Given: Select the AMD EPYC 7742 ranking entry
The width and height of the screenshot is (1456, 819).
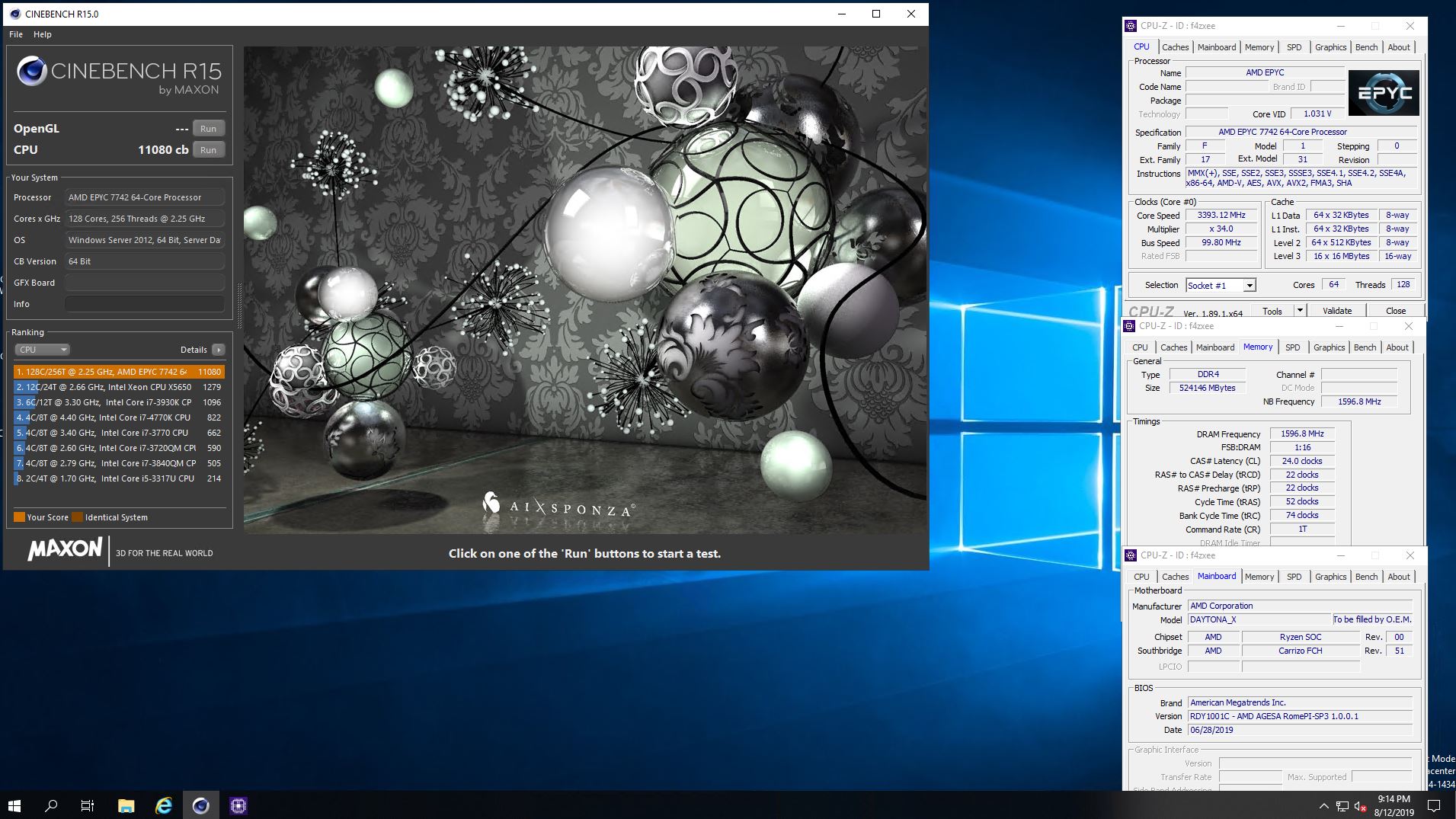Looking at the screenshot, I should (x=119, y=372).
